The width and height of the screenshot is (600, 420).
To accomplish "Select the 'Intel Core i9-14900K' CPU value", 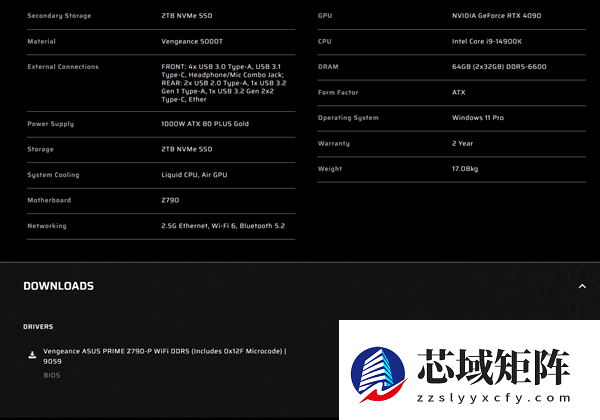I will 487,41.
